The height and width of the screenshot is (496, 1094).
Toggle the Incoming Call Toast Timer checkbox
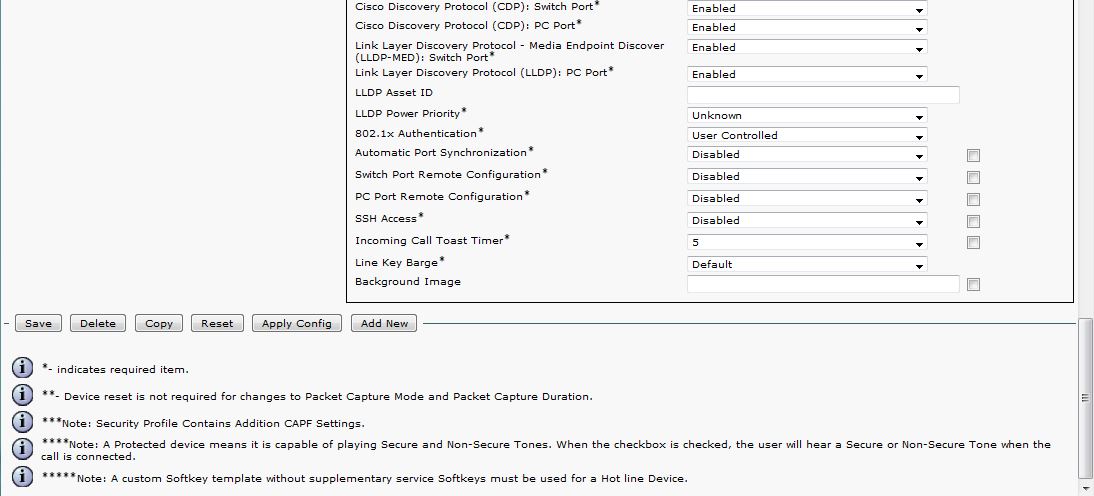coord(973,242)
